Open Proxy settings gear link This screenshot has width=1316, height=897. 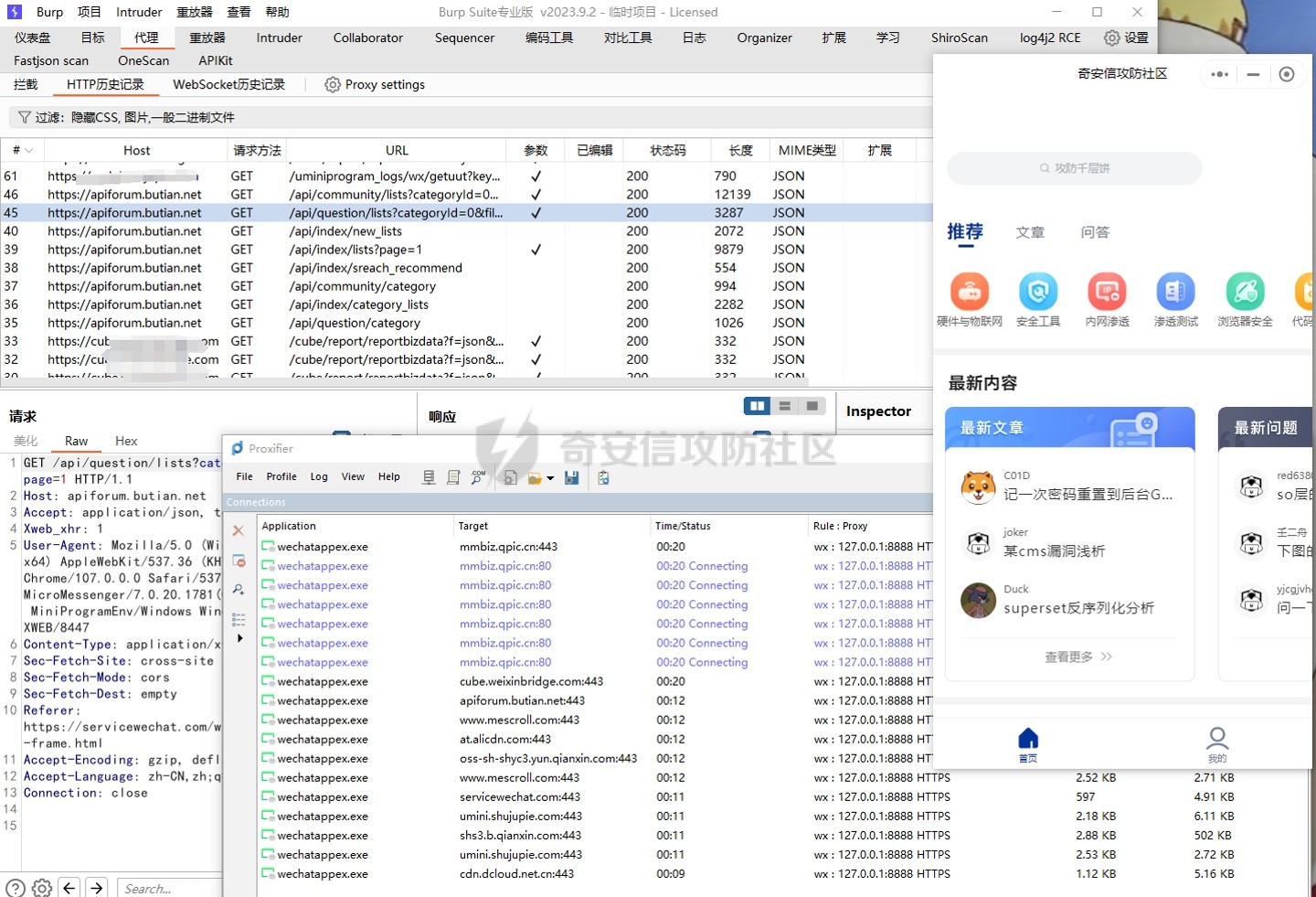376,84
